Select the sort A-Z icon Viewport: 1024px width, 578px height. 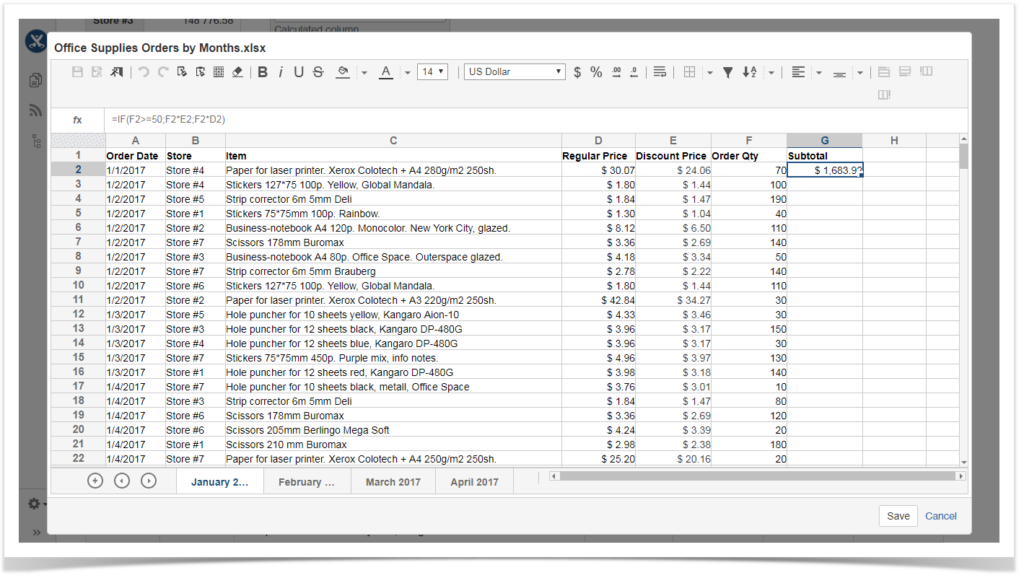click(x=749, y=71)
